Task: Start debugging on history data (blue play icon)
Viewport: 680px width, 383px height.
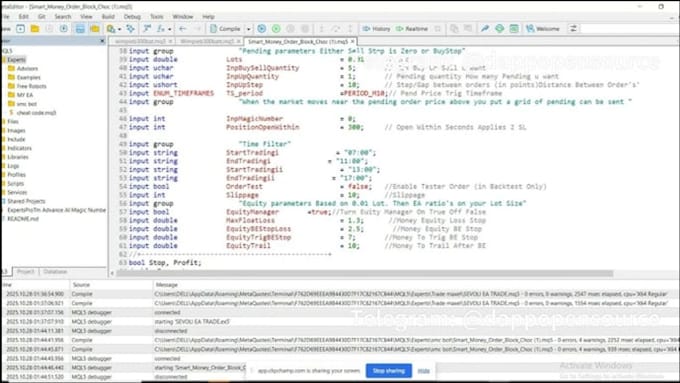Action: click(262, 29)
